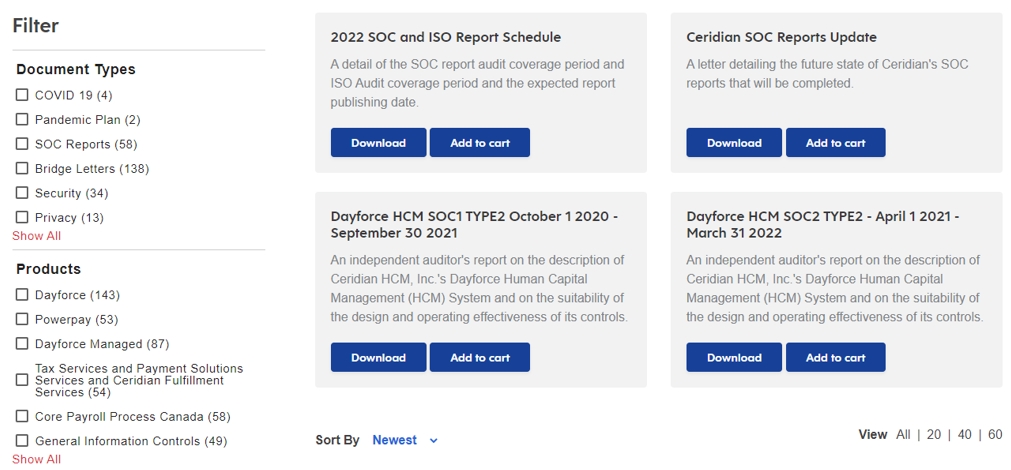
Task: Show 60 items per page
Action: point(995,435)
